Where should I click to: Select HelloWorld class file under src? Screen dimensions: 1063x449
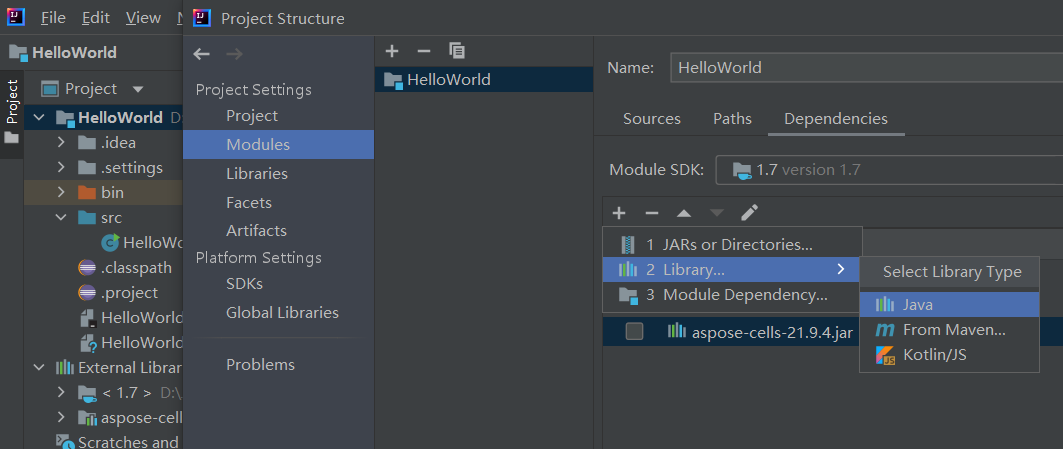[142, 243]
